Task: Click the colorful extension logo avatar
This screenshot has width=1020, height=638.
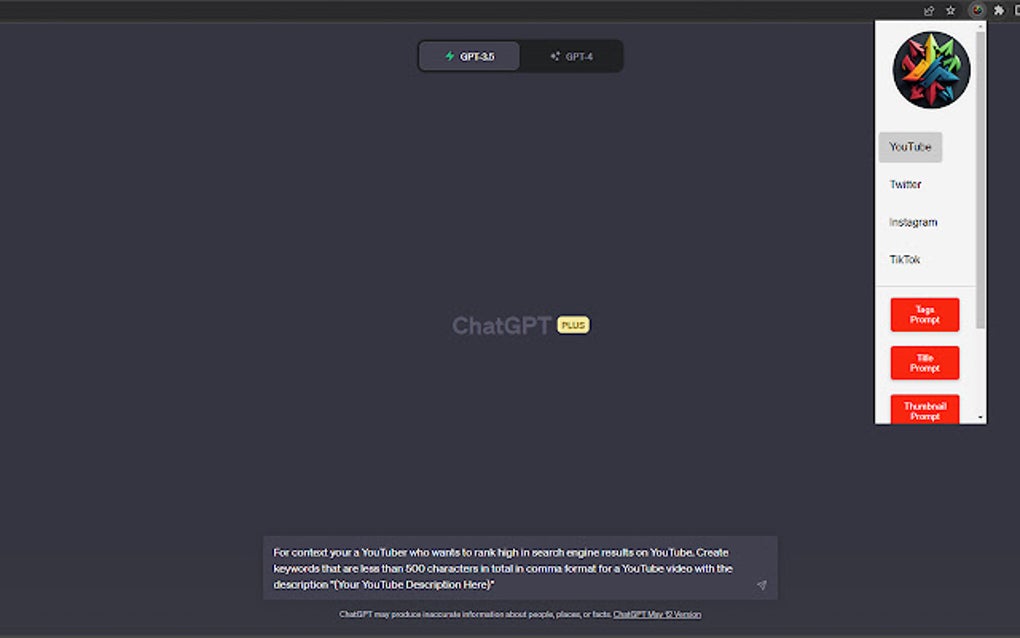Action: 929,68
